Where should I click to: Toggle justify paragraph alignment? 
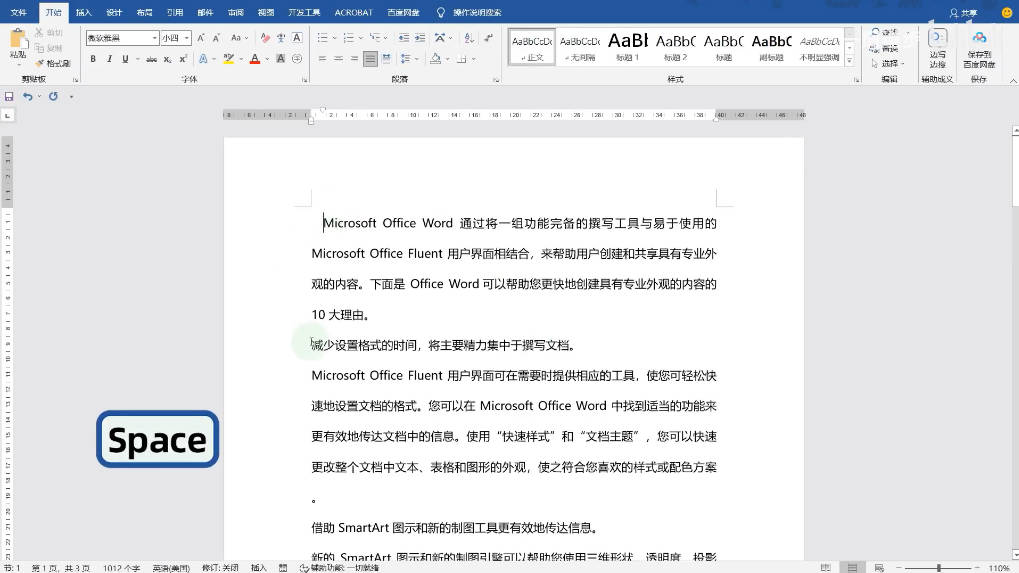[370, 59]
